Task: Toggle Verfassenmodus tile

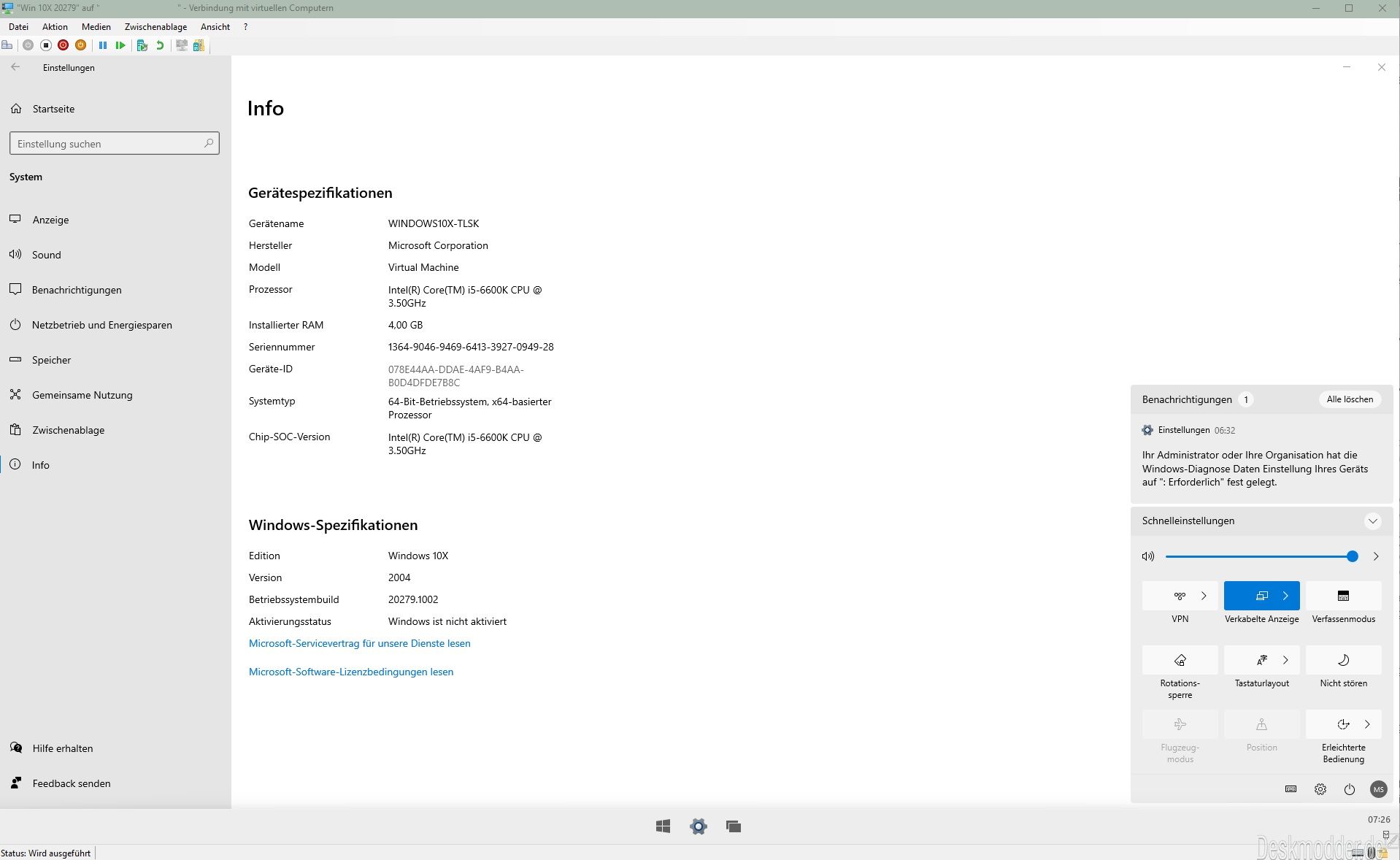Action: [1343, 596]
